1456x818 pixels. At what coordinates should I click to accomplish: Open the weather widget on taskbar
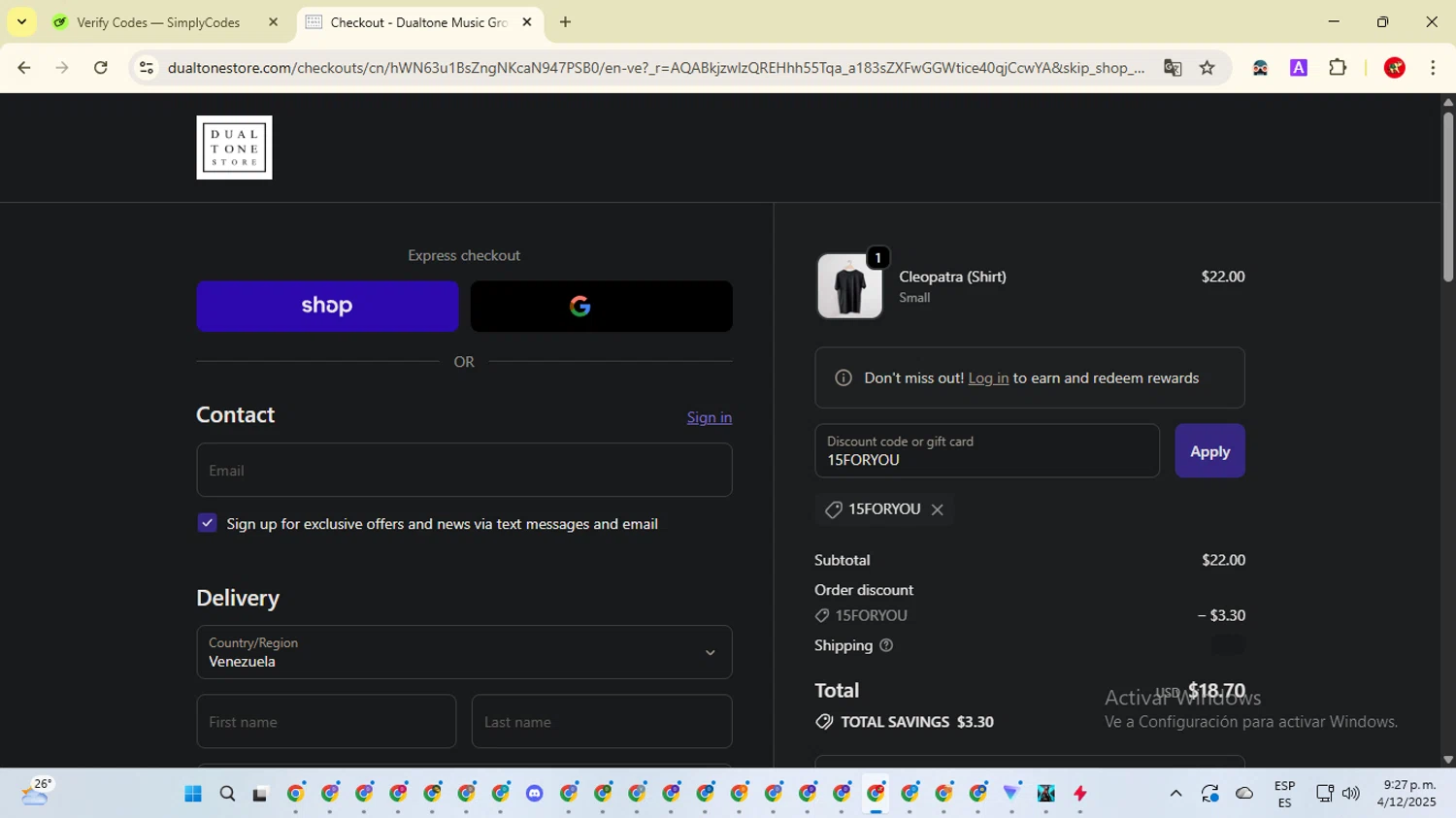click(37, 792)
